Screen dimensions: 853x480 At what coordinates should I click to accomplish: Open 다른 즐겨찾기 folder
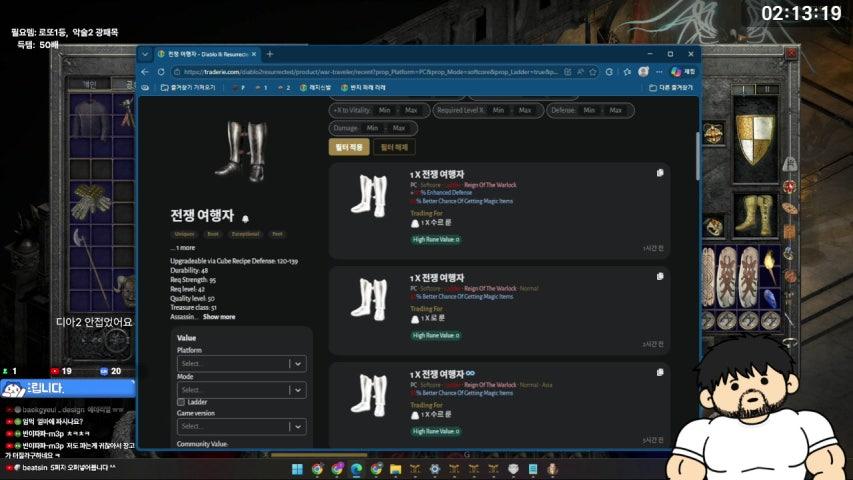(x=671, y=88)
